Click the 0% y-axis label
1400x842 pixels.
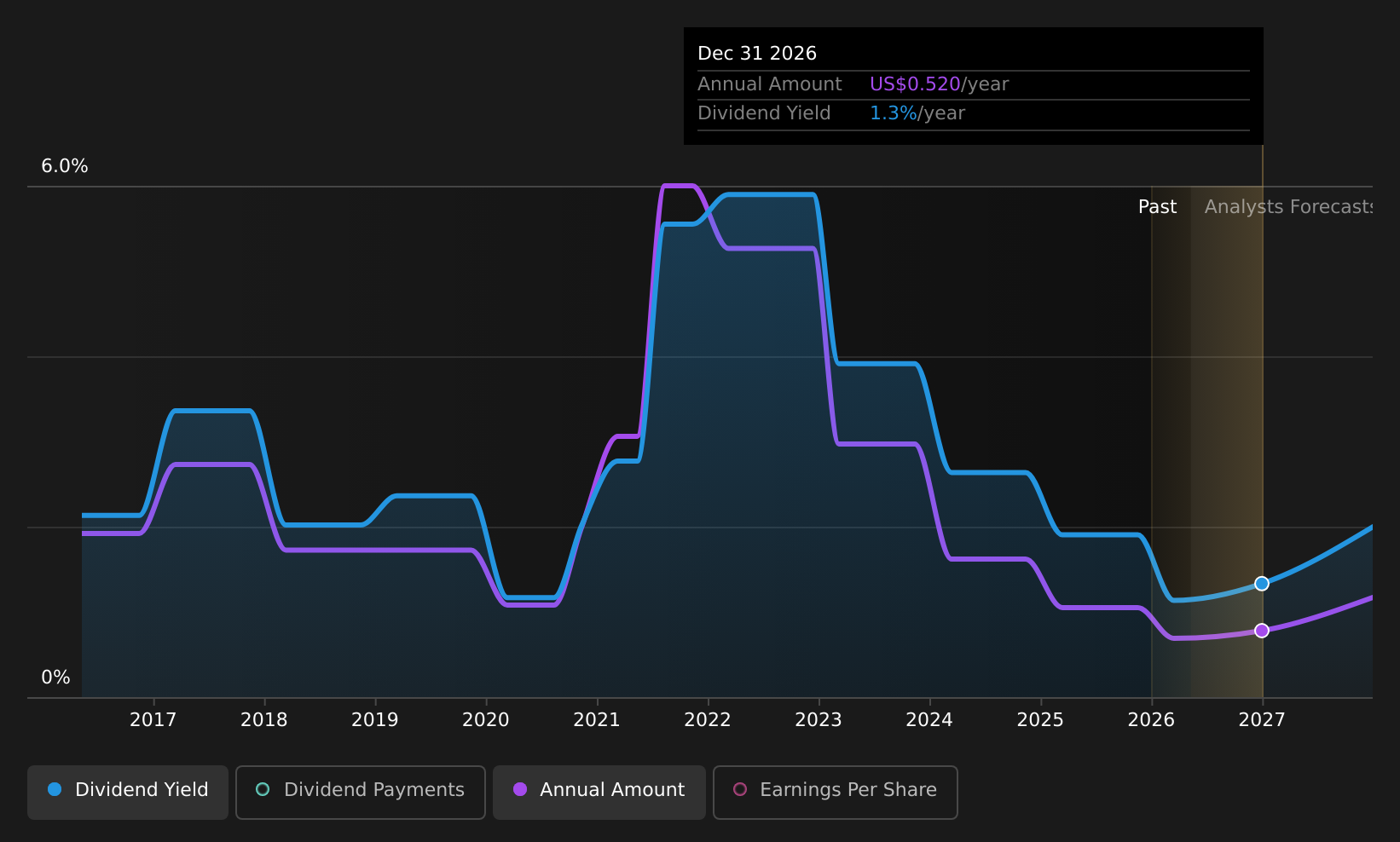[x=56, y=678]
